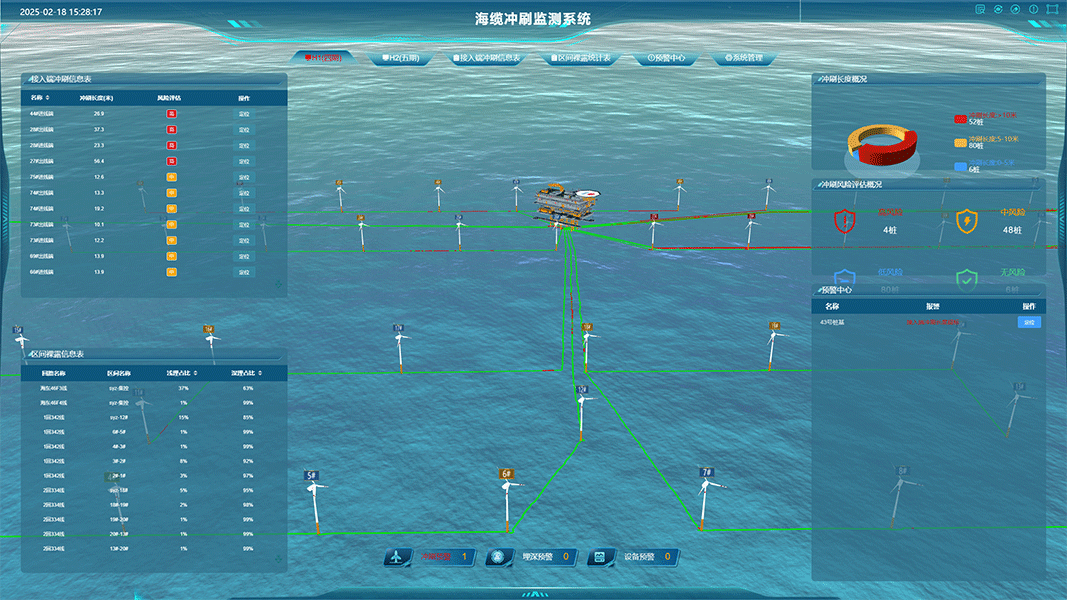Click the burial depth warning icon
The height and width of the screenshot is (600, 1067).
[499, 557]
